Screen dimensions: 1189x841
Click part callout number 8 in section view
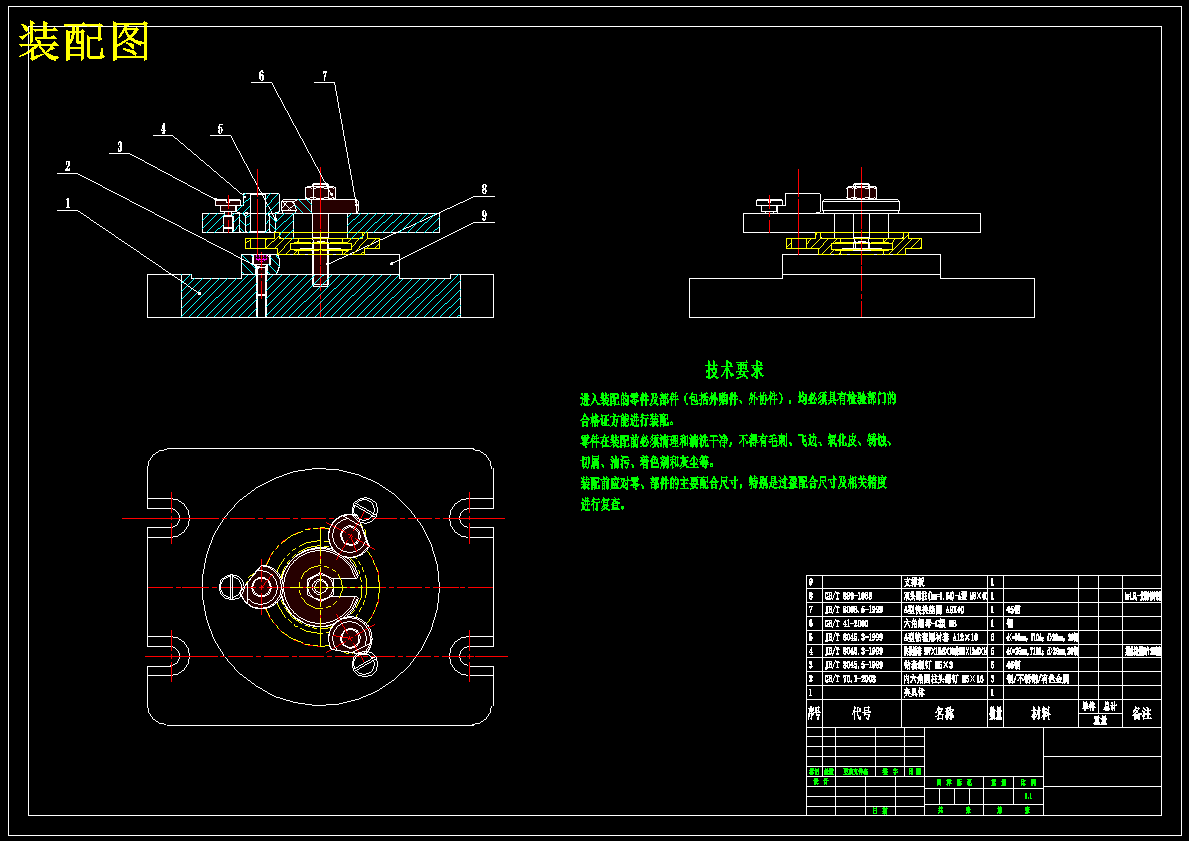tap(485, 189)
